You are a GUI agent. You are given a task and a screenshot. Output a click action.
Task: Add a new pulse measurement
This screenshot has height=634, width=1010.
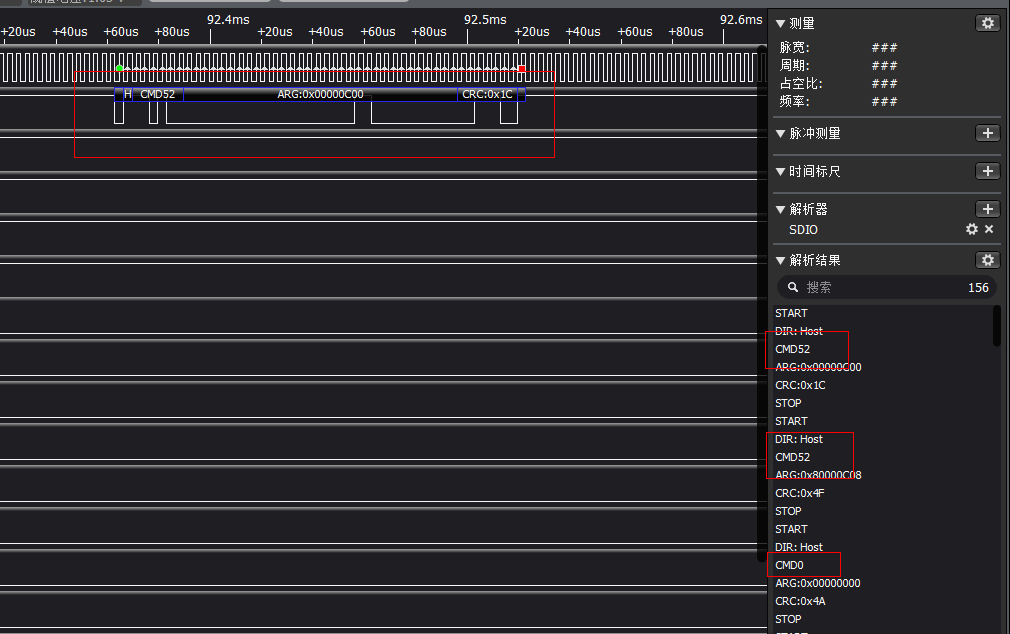tap(987, 133)
